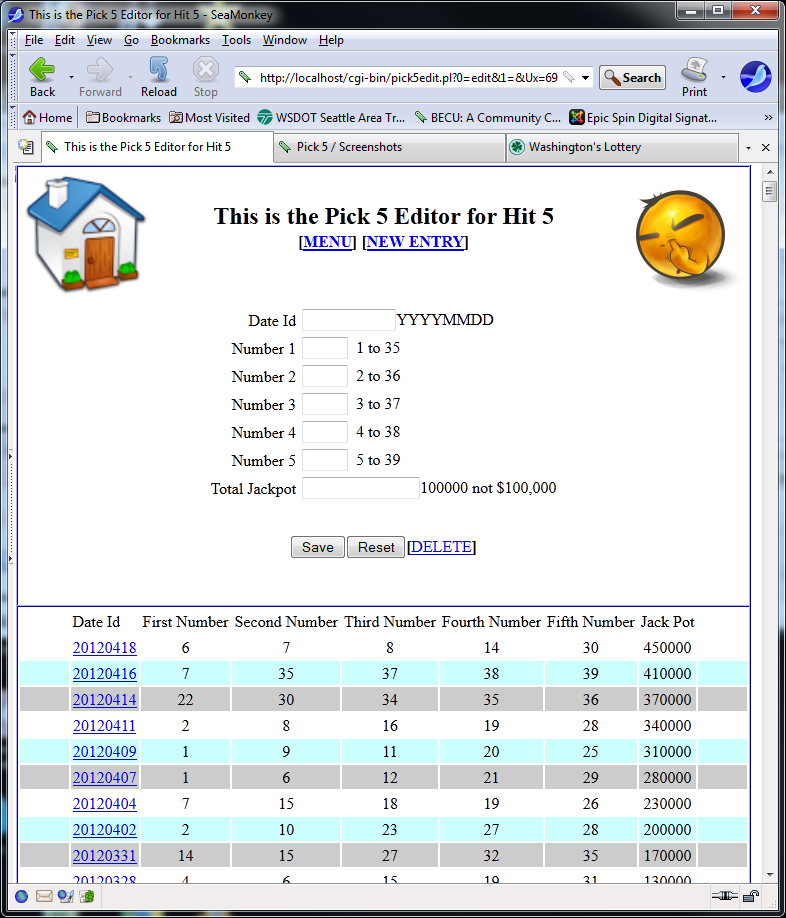Open the Window menu
This screenshot has height=918, width=786.
pyautogui.click(x=284, y=40)
